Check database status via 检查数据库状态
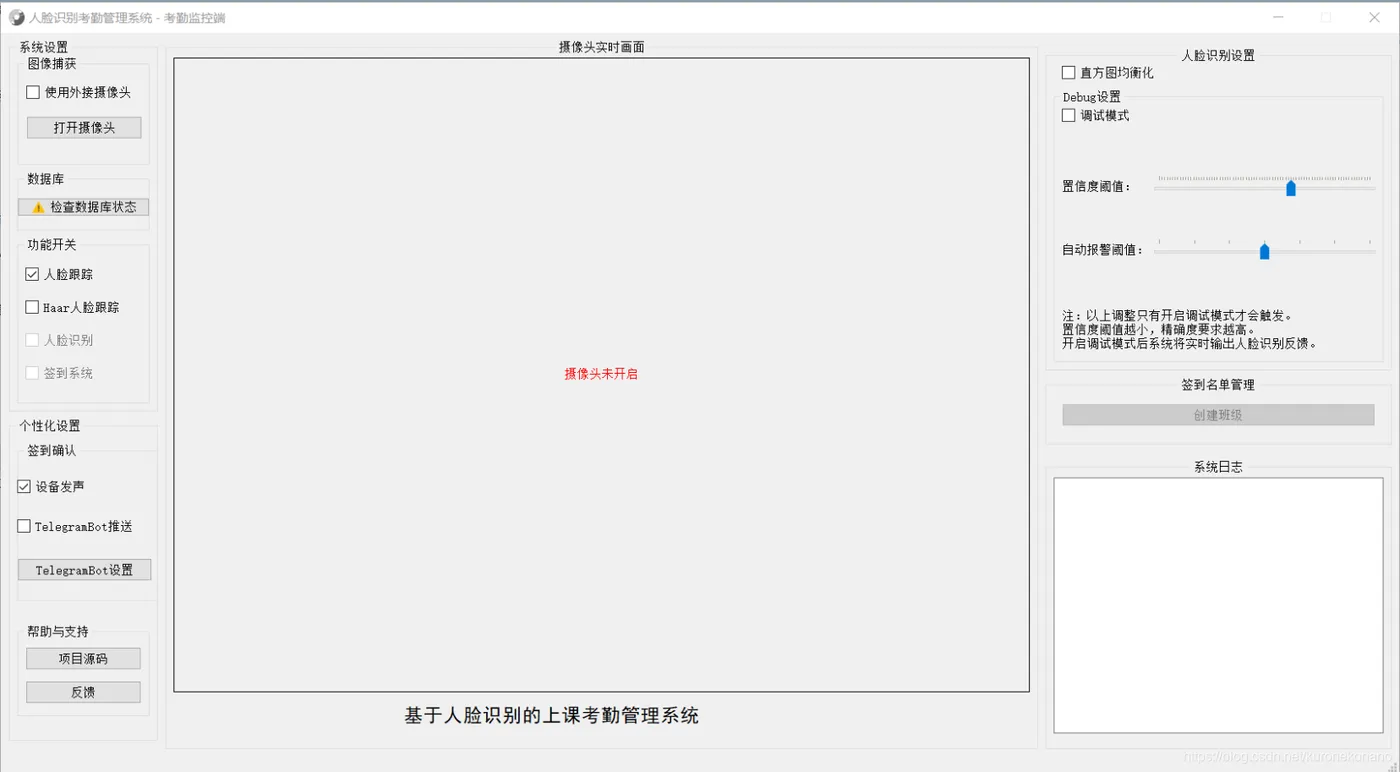1400x772 pixels. pos(83,206)
